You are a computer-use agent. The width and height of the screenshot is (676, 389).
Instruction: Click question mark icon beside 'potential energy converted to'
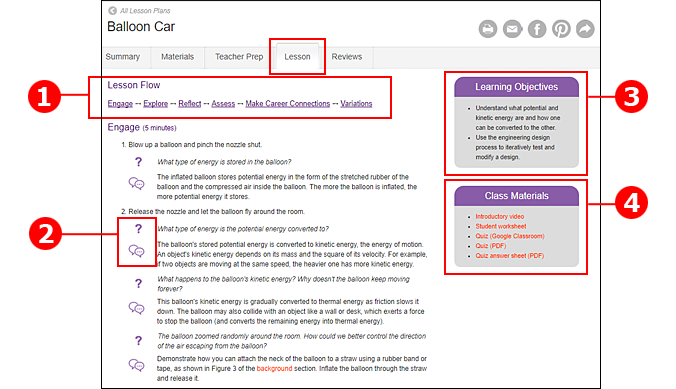(138, 229)
